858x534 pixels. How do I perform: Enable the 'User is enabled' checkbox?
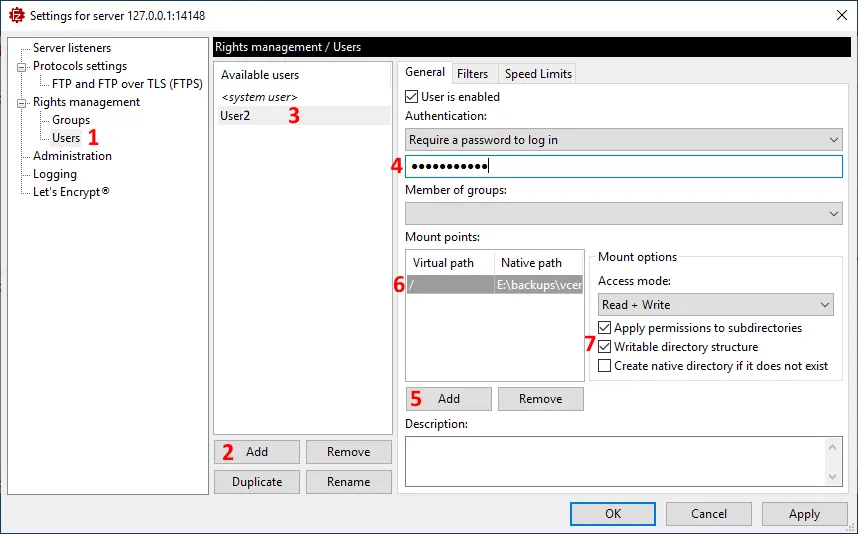[x=412, y=97]
